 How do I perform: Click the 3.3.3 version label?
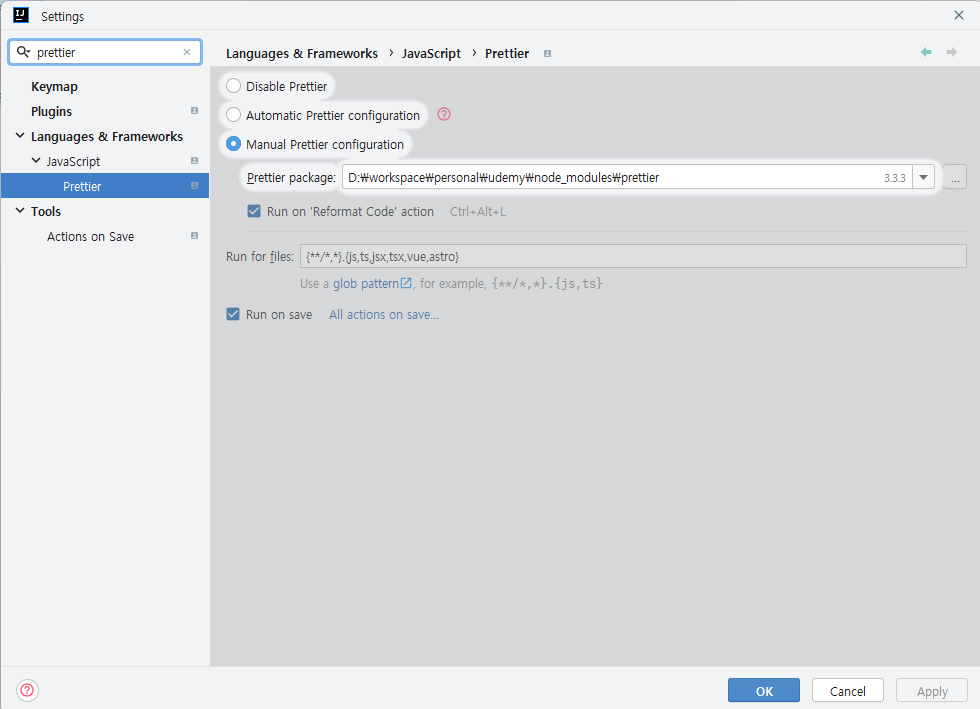894,178
